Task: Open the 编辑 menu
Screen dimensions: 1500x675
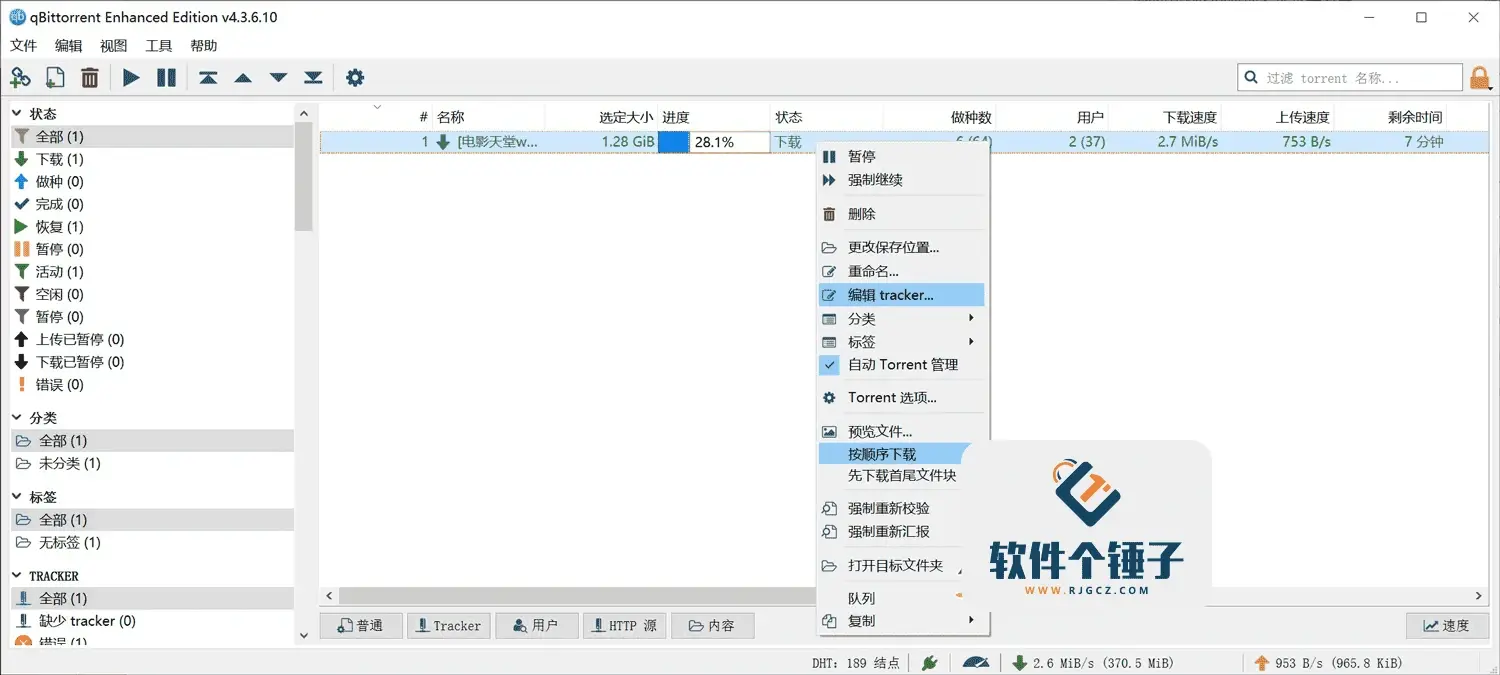Action: [x=69, y=46]
